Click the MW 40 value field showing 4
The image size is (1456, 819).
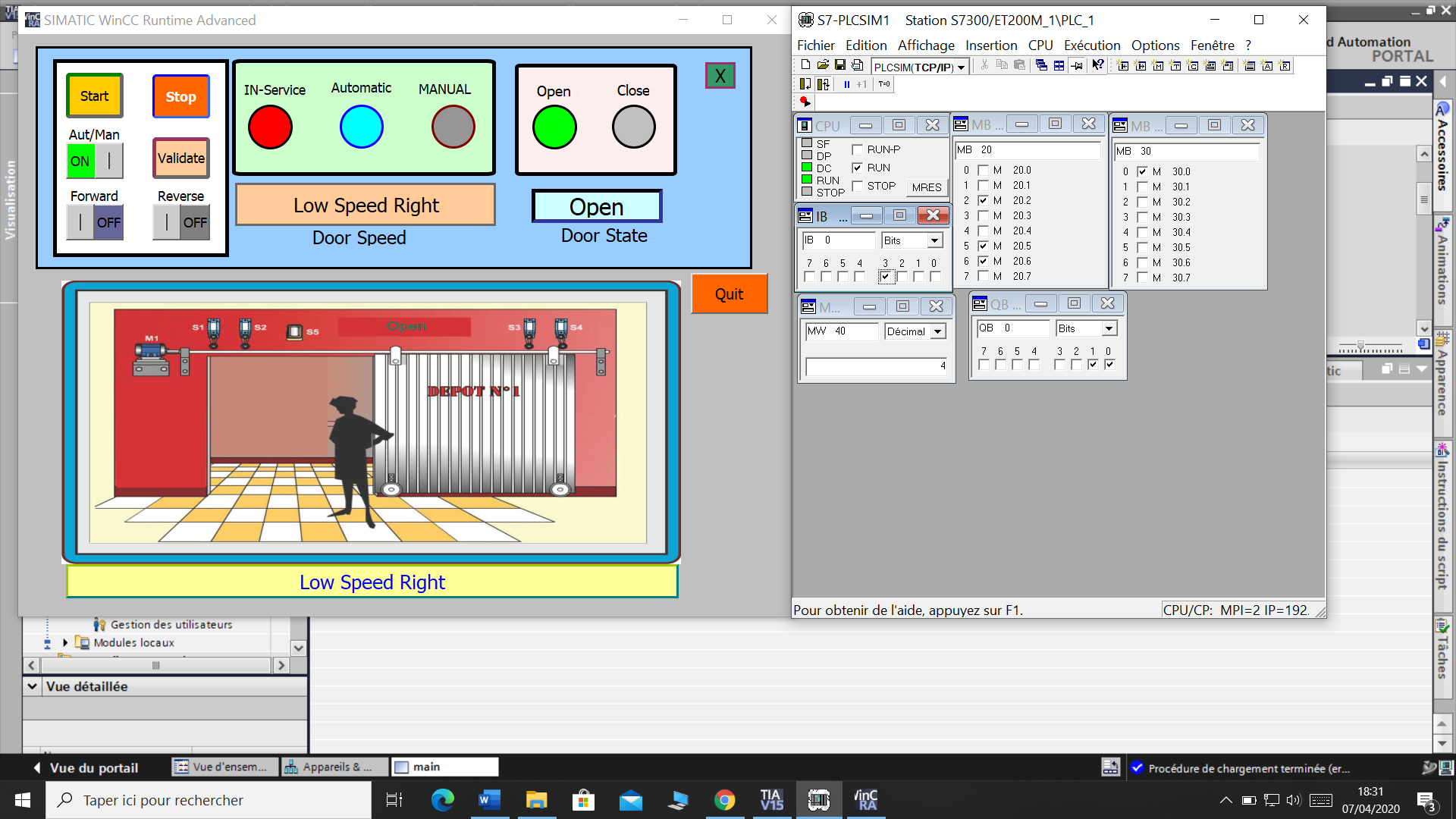(876, 366)
